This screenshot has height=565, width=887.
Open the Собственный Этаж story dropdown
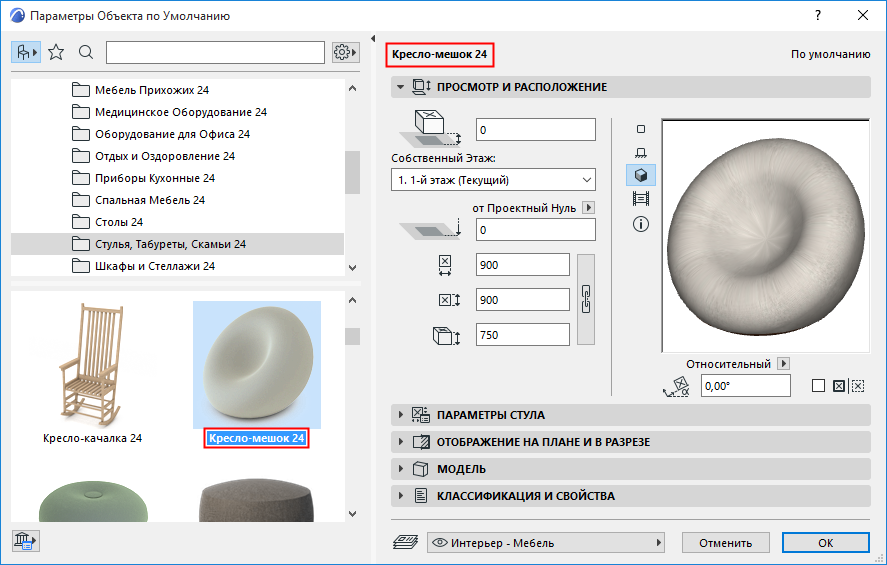click(x=493, y=180)
